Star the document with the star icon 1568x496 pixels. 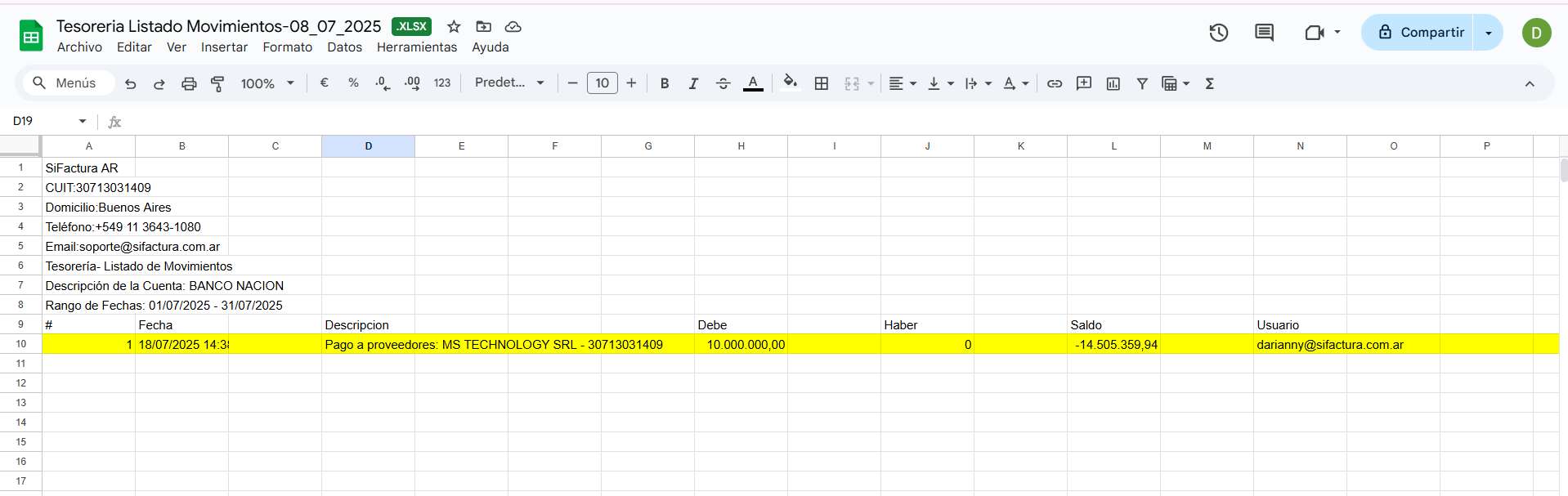click(454, 27)
